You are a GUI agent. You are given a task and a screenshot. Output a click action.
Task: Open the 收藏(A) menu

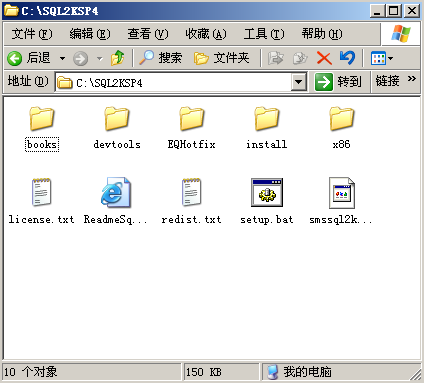[x=206, y=34]
